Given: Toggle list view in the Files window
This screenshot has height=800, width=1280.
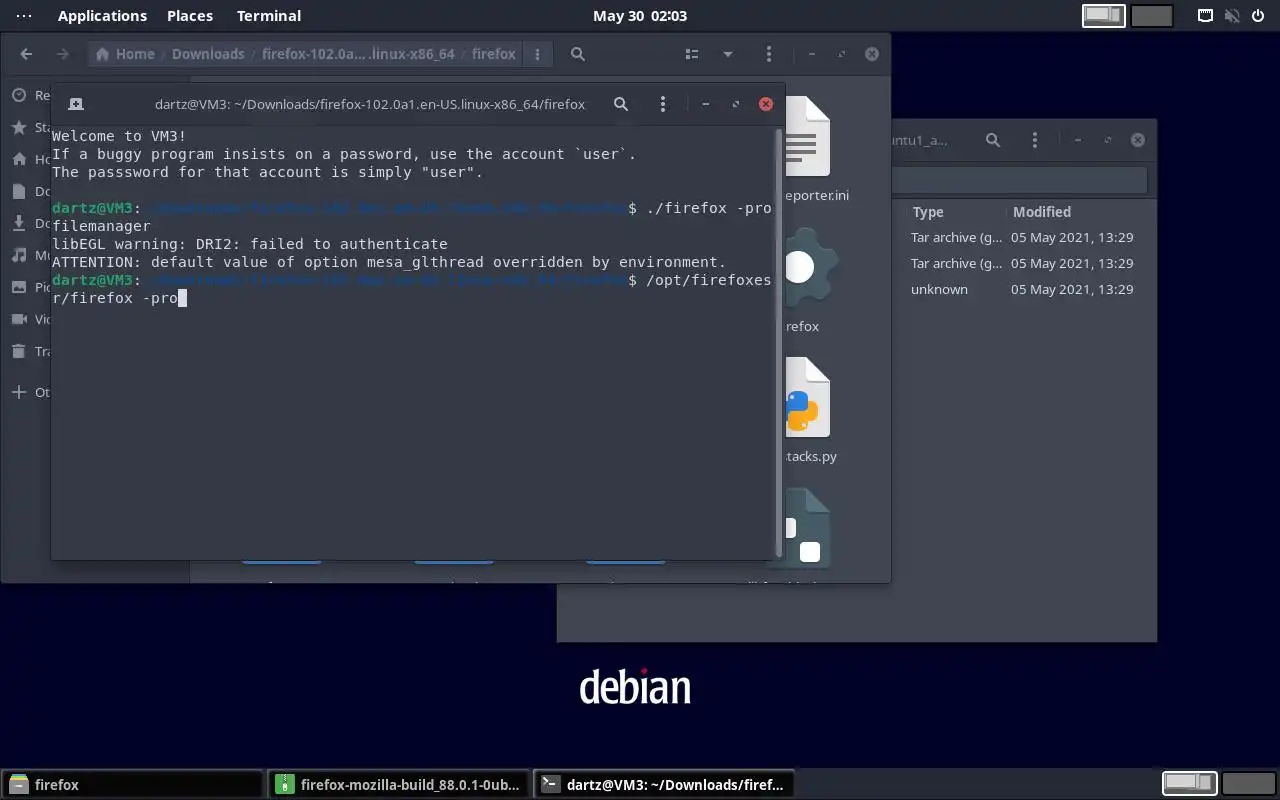Looking at the screenshot, I should 692,54.
